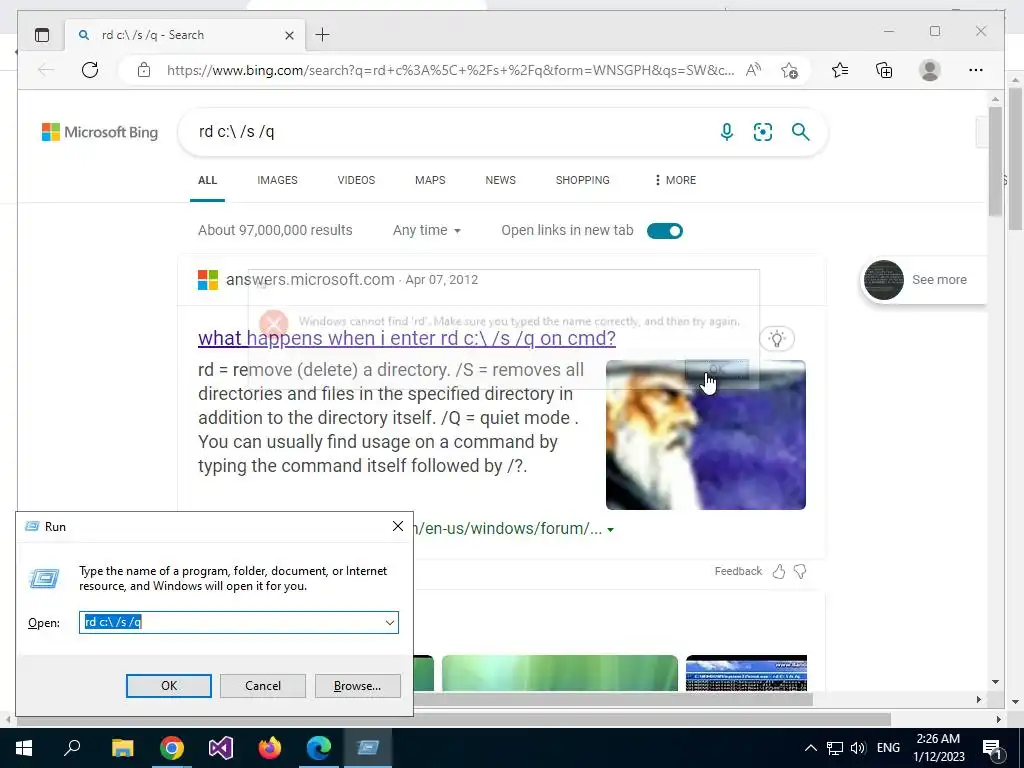
Task: Open the Any time filter dropdown
Action: (426, 231)
